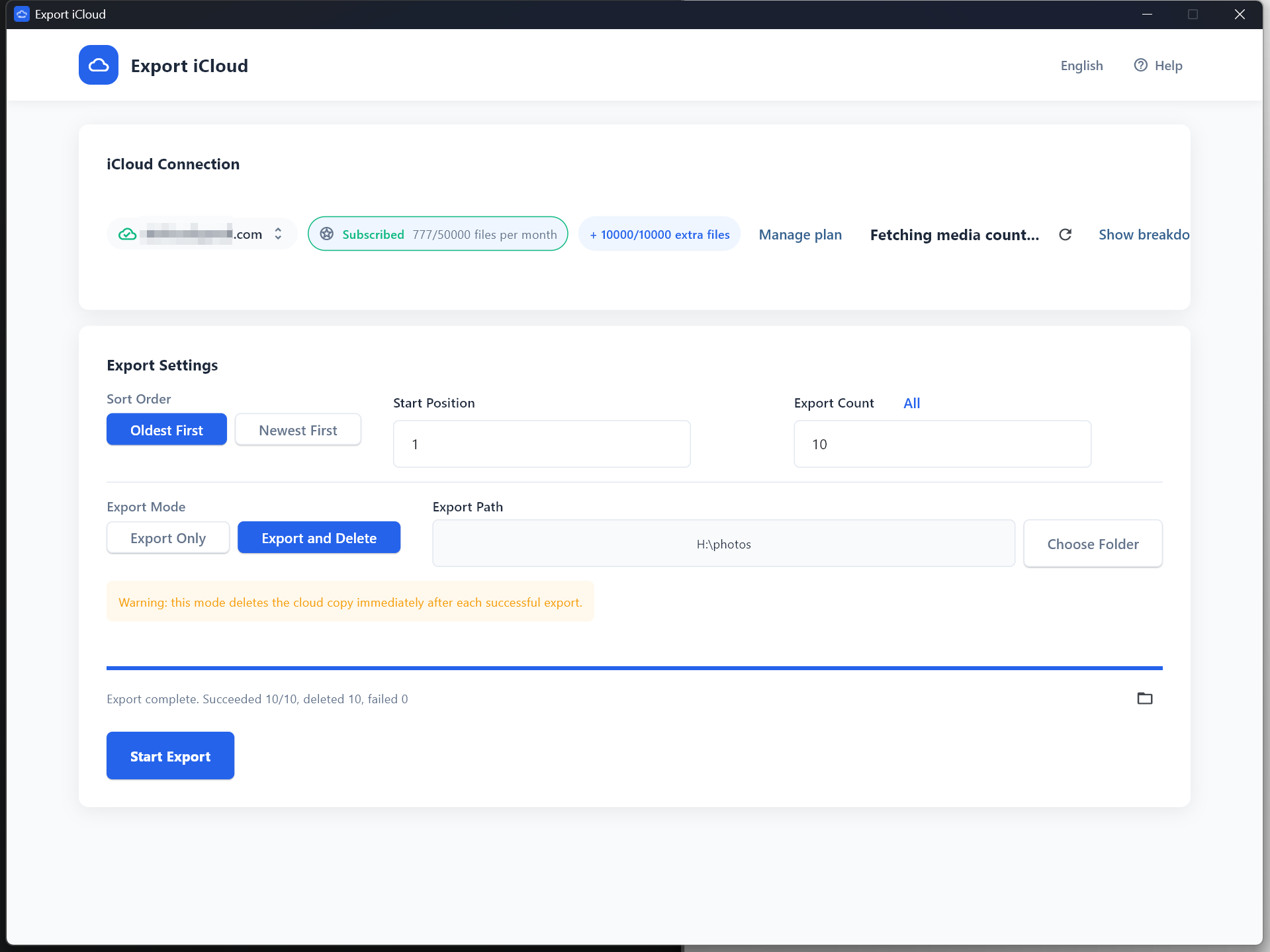Open the Help menu item
The width and height of the screenshot is (1270, 952).
1169,65
